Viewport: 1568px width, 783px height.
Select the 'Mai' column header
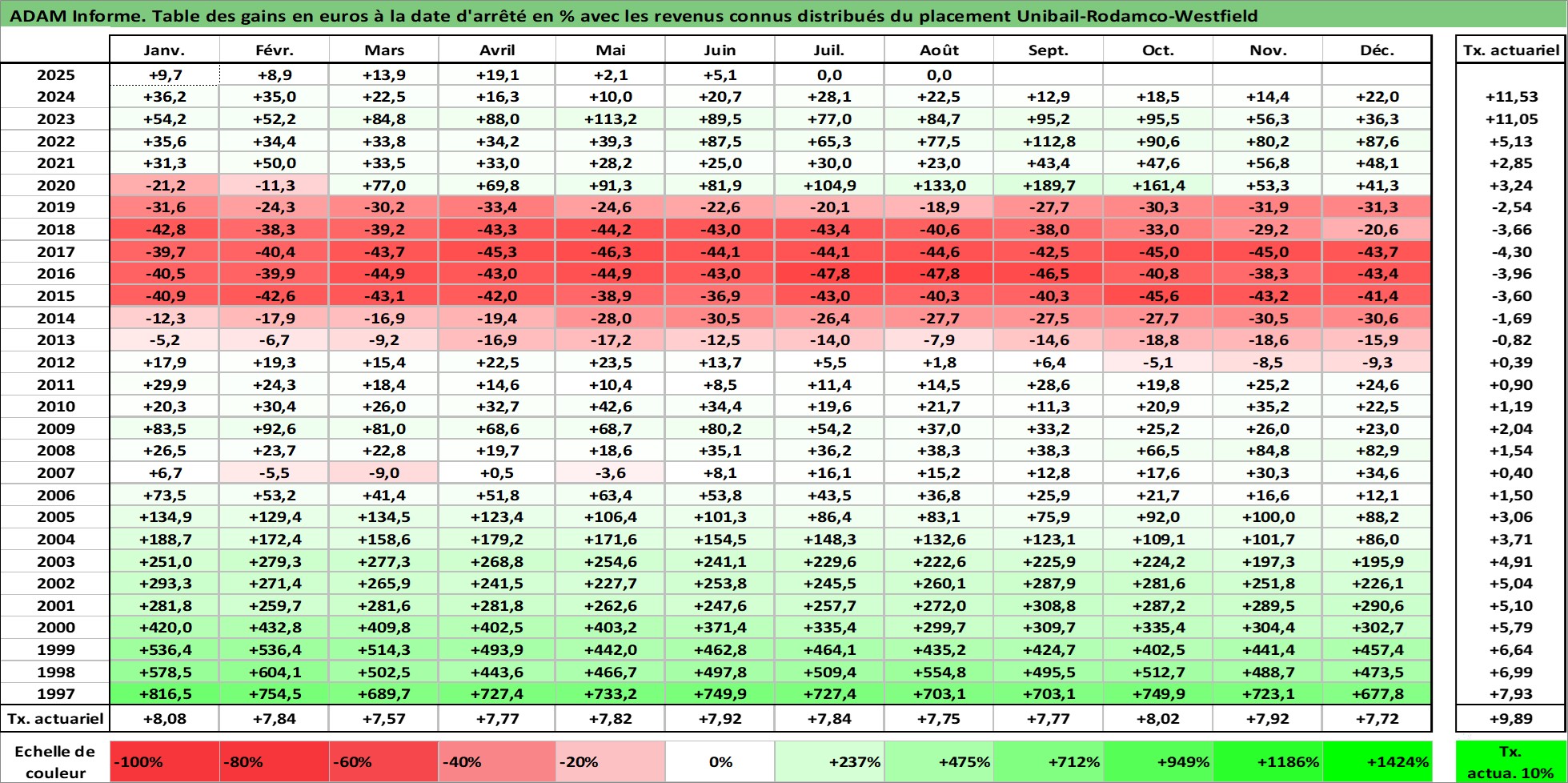coord(611,50)
